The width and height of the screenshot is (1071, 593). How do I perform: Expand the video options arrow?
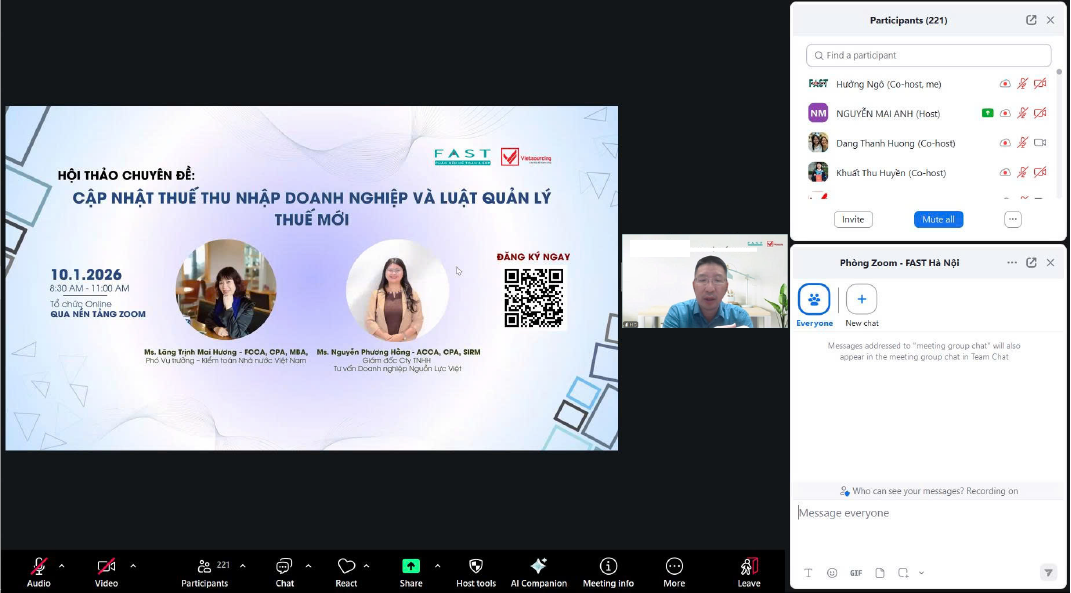pyautogui.click(x=133, y=566)
